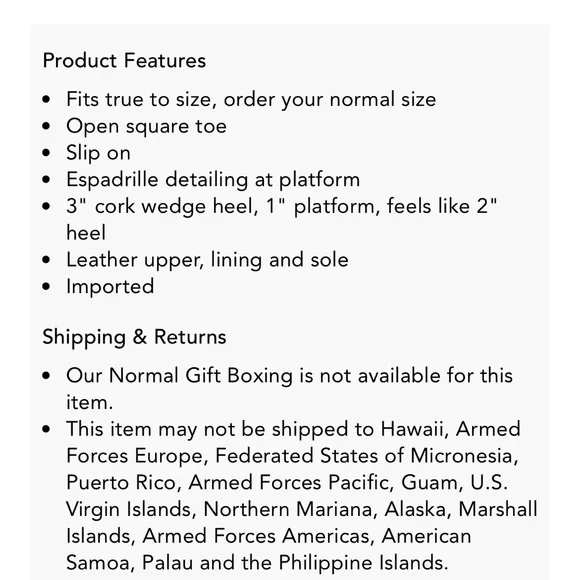Click 'Puerto Rico' in shipping restrictions

point(124,482)
